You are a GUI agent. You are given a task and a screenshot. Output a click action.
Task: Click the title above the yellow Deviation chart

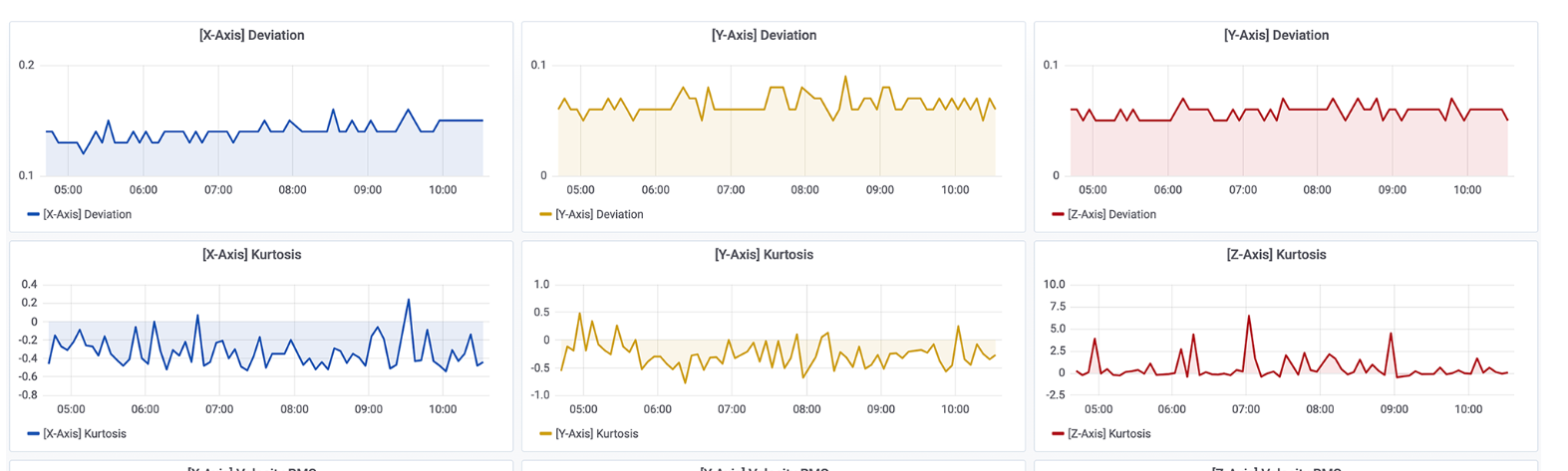point(764,36)
